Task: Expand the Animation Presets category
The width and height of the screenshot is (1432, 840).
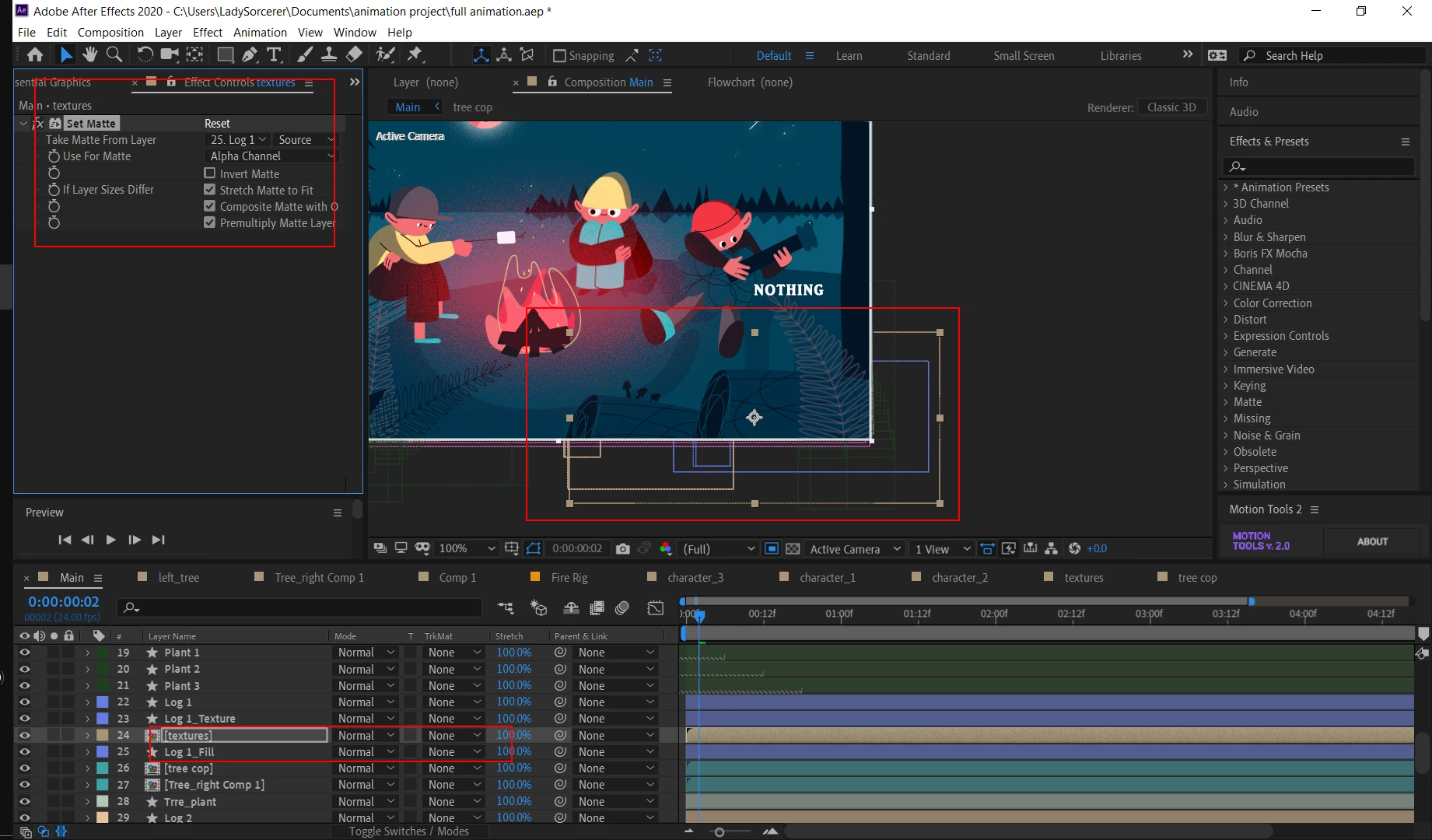Action: pos(1226,187)
